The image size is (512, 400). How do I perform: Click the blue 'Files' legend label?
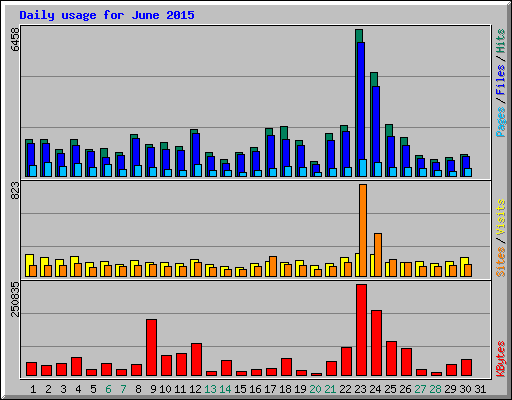point(501,80)
